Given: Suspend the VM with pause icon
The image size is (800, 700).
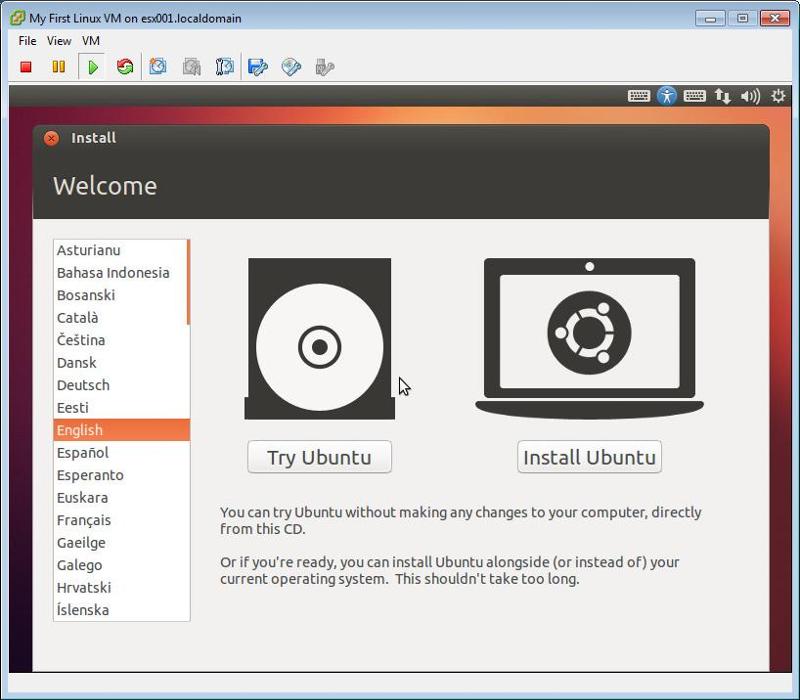Looking at the screenshot, I should point(59,67).
